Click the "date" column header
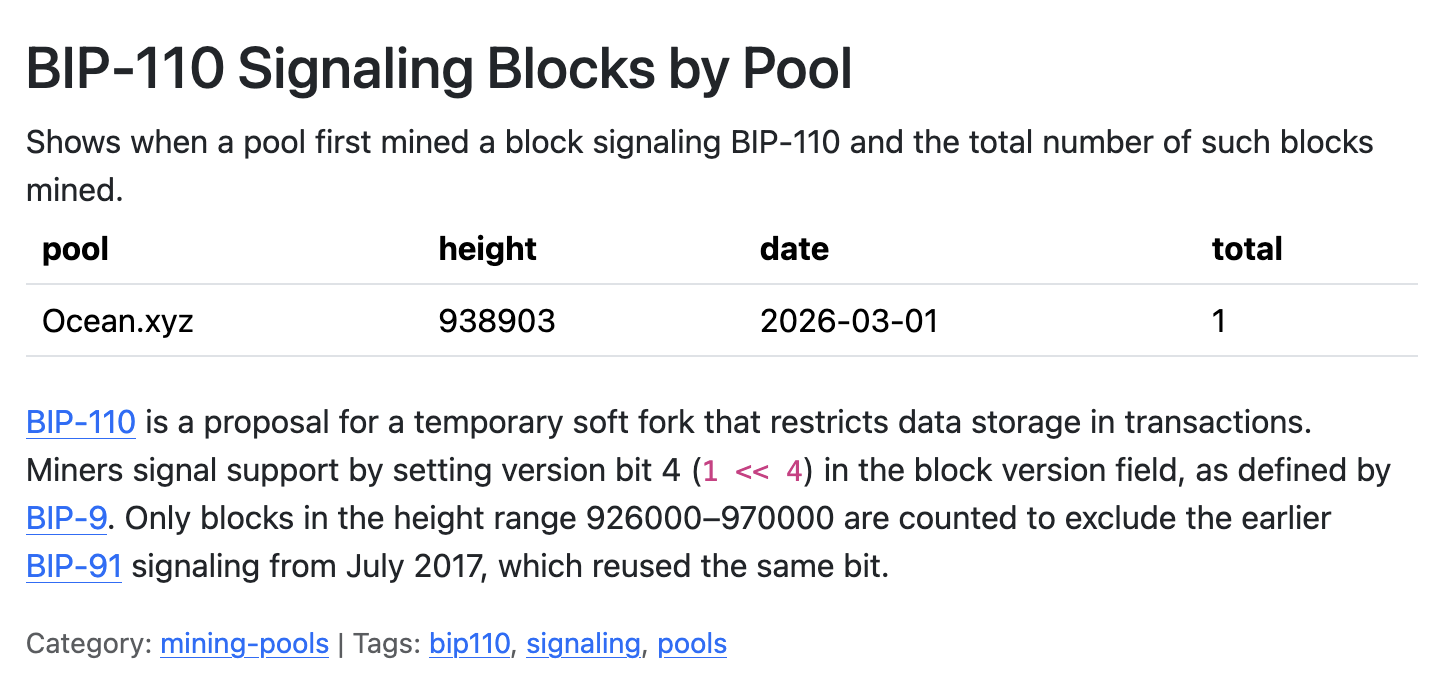 (794, 249)
